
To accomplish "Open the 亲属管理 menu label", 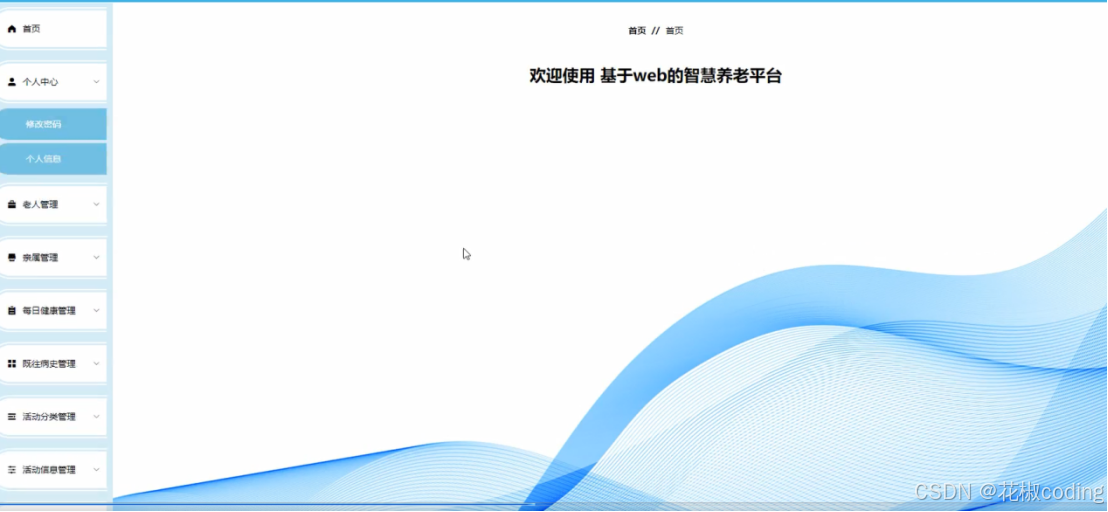I will click(40, 258).
